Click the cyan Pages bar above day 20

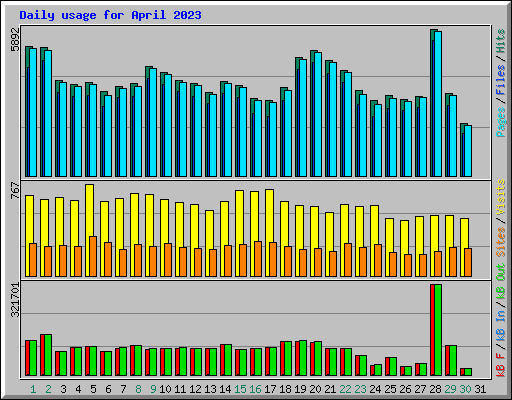click(x=318, y=114)
